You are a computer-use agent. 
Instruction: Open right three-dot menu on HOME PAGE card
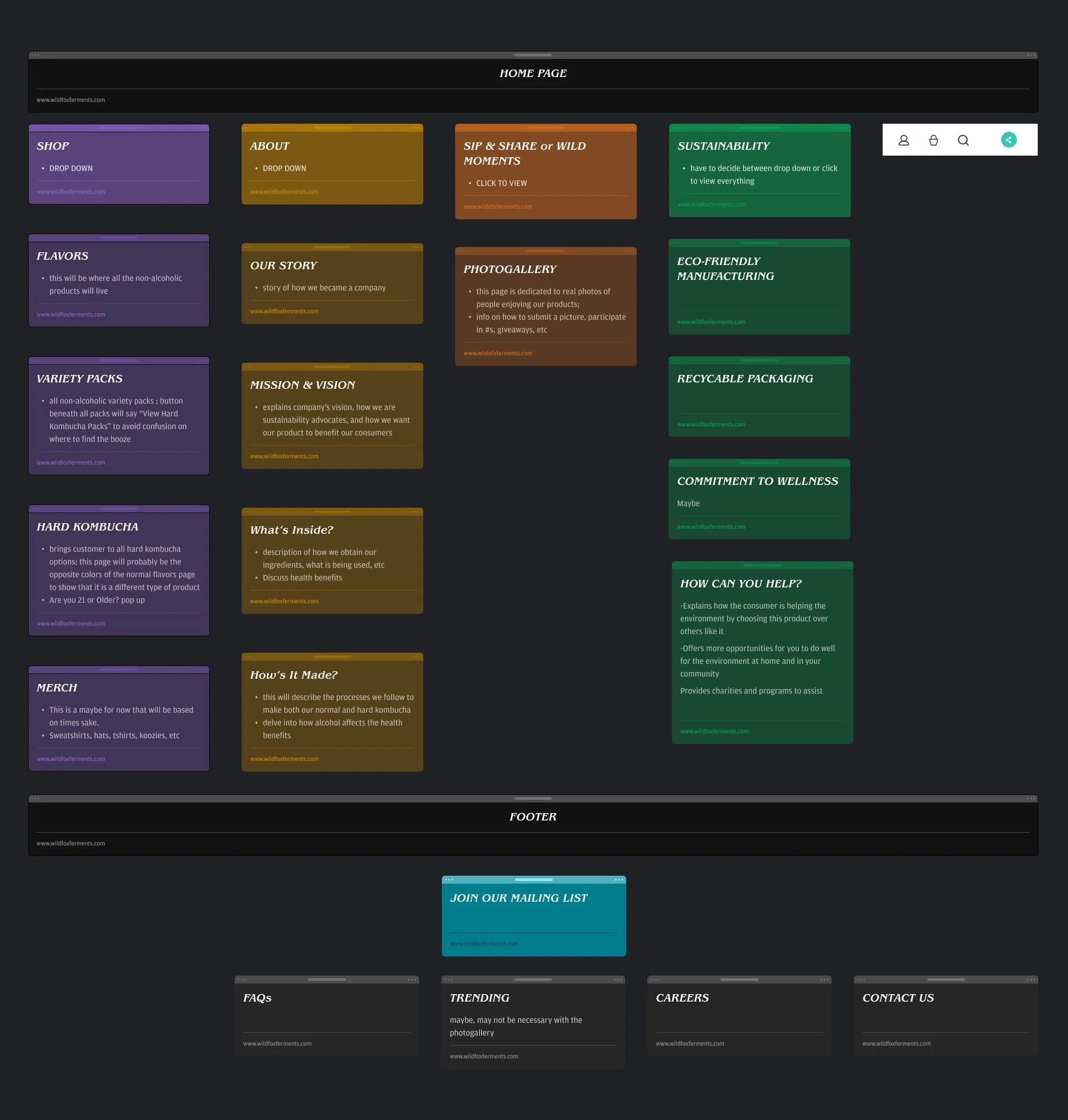click(x=1030, y=55)
